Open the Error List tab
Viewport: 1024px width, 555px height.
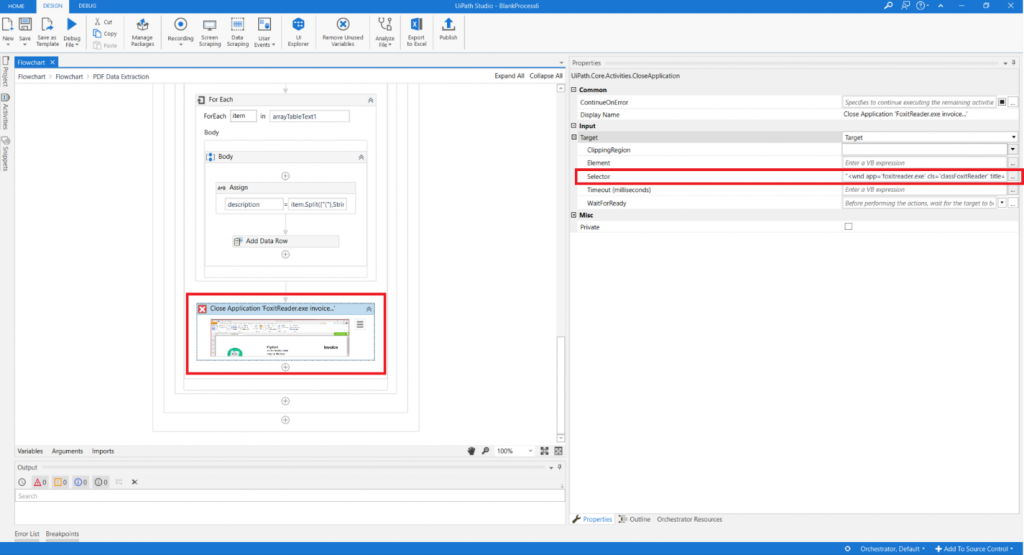click(x=27, y=533)
